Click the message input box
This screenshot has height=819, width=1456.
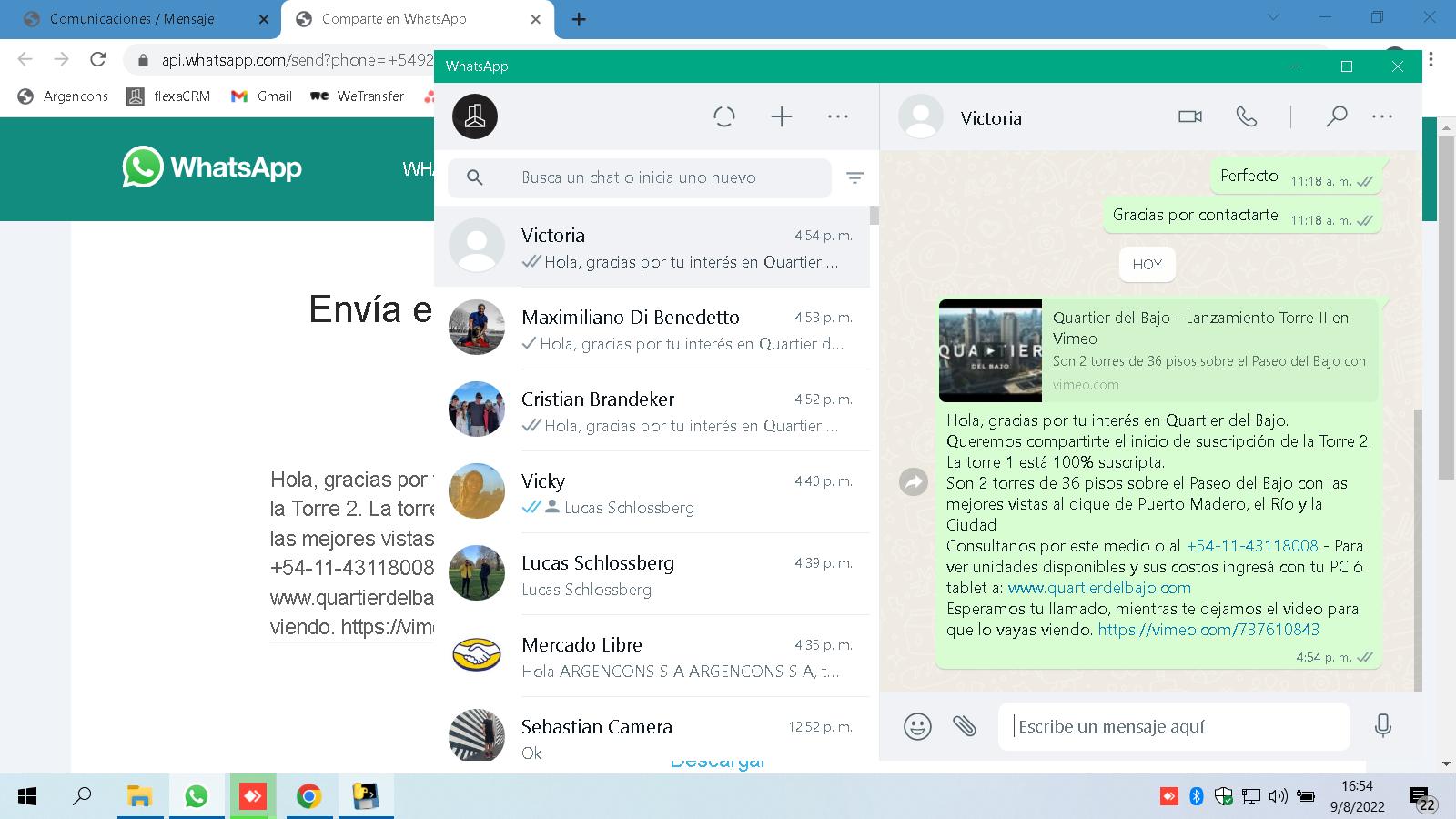(1174, 726)
